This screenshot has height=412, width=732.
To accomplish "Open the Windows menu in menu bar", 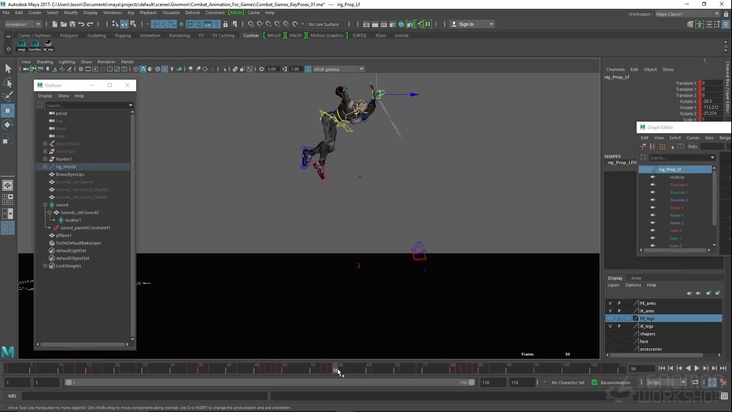I will pos(112,13).
